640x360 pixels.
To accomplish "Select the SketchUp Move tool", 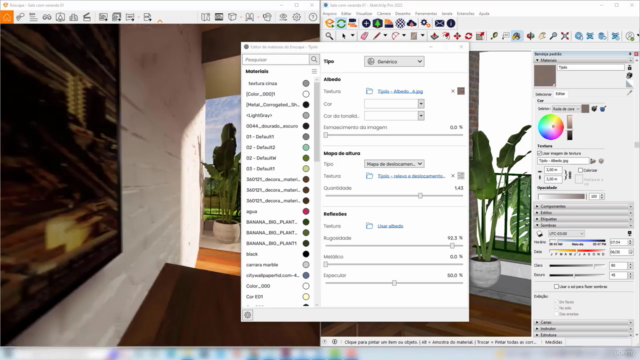I will [x=457, y=36].
